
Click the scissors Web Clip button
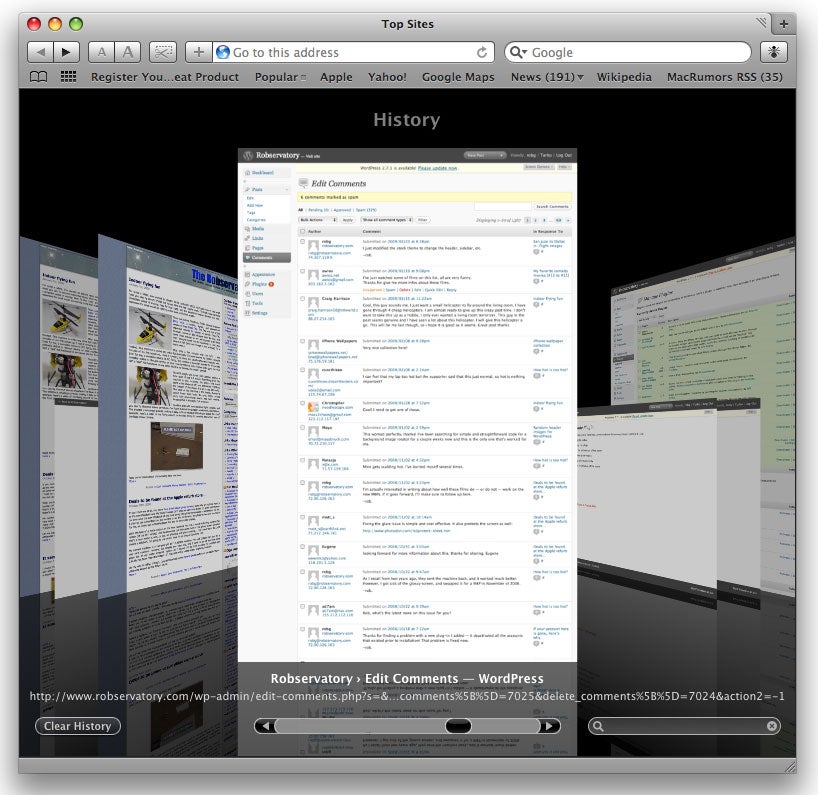point(163,52)
